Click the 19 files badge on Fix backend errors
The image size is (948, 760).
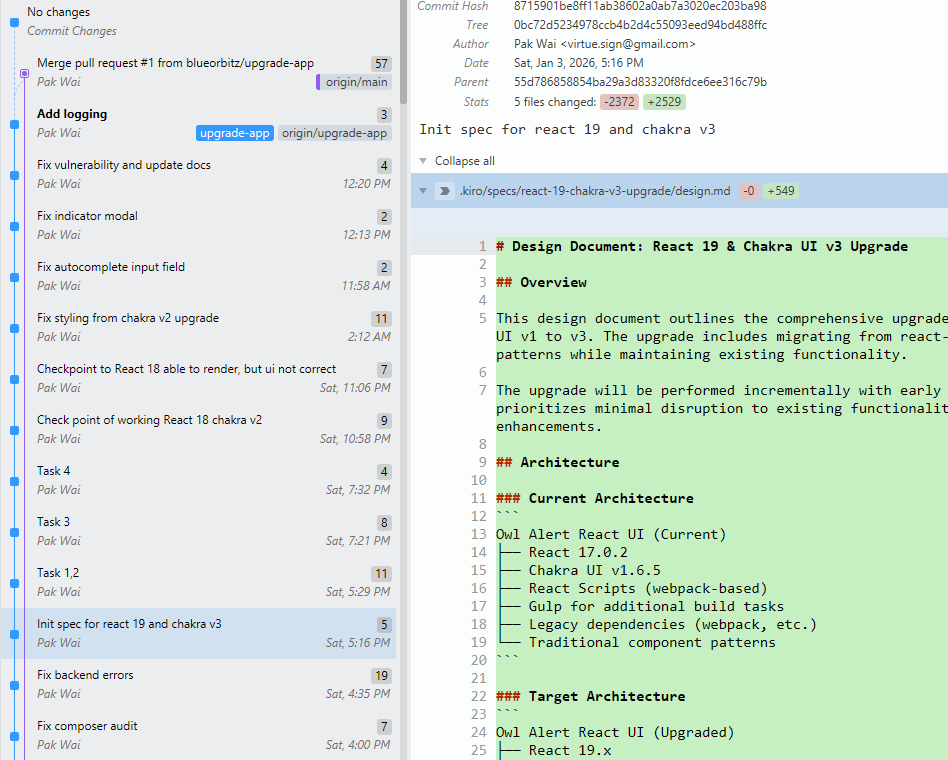[x=381, y=676]
